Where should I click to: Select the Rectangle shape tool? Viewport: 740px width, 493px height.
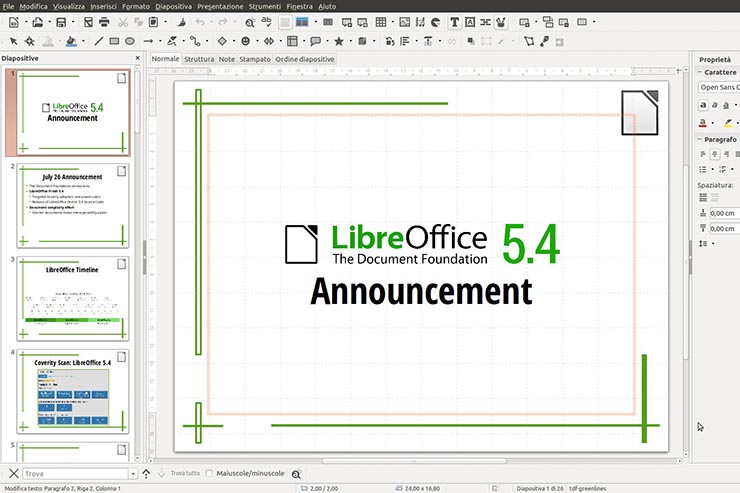(114, 41)
